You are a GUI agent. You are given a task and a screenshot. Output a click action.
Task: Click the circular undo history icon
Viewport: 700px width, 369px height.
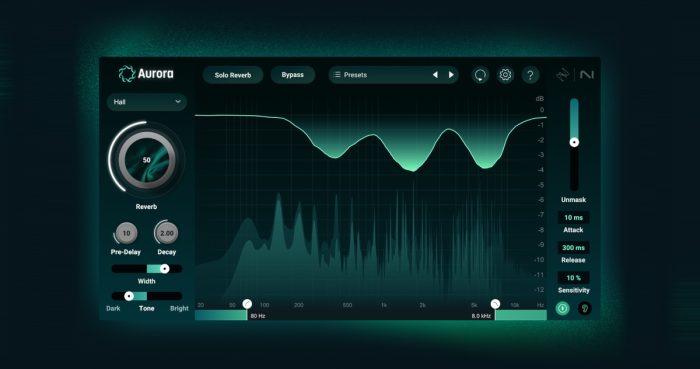(x=480, y=75)
